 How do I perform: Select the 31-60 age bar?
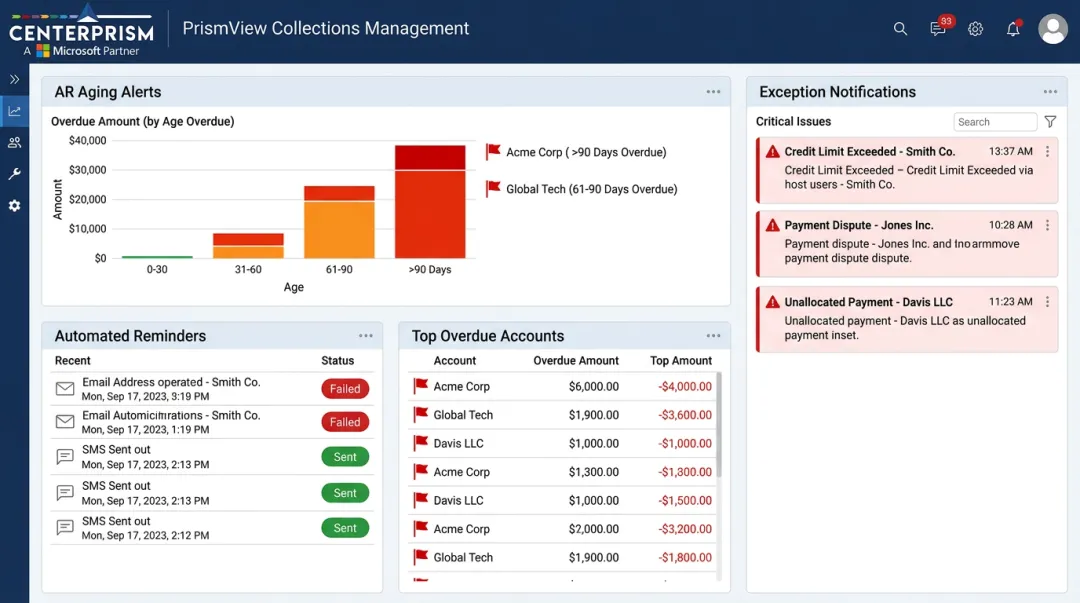248,245
